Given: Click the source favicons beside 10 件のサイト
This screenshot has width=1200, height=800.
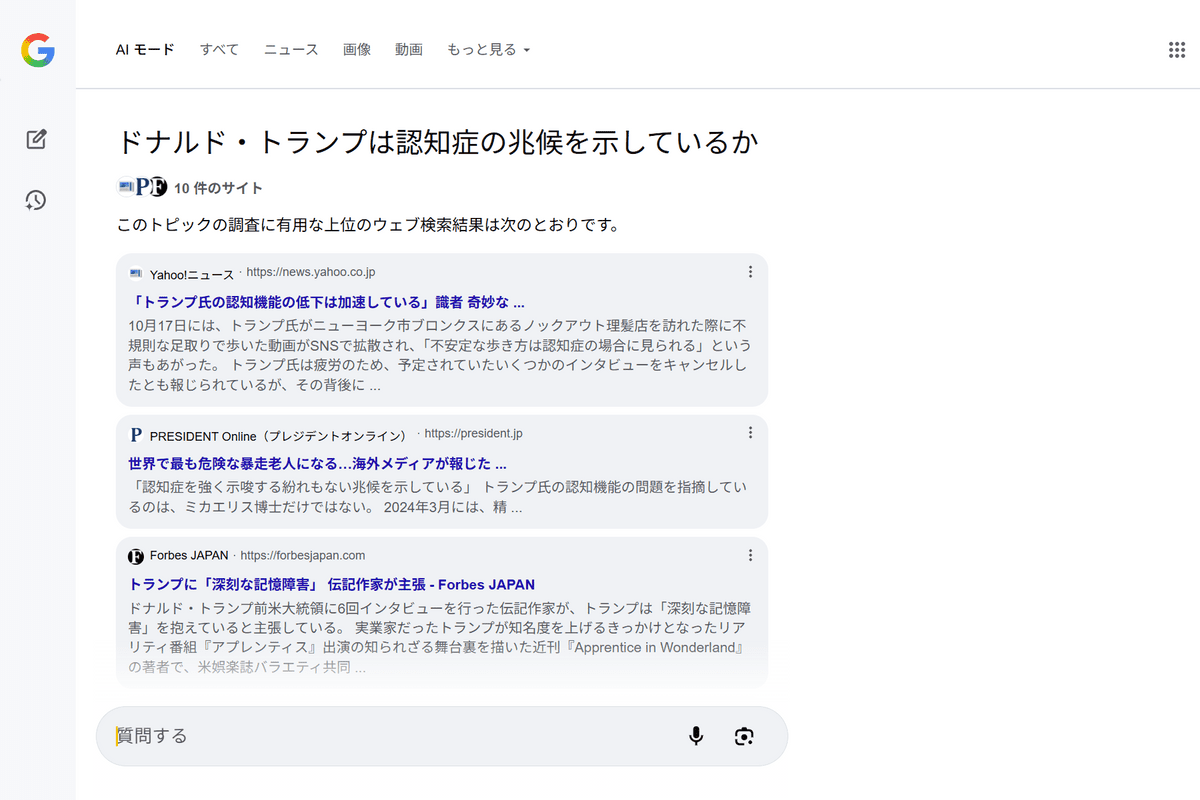Looking at the screenshot, I should tap(142, 187).
